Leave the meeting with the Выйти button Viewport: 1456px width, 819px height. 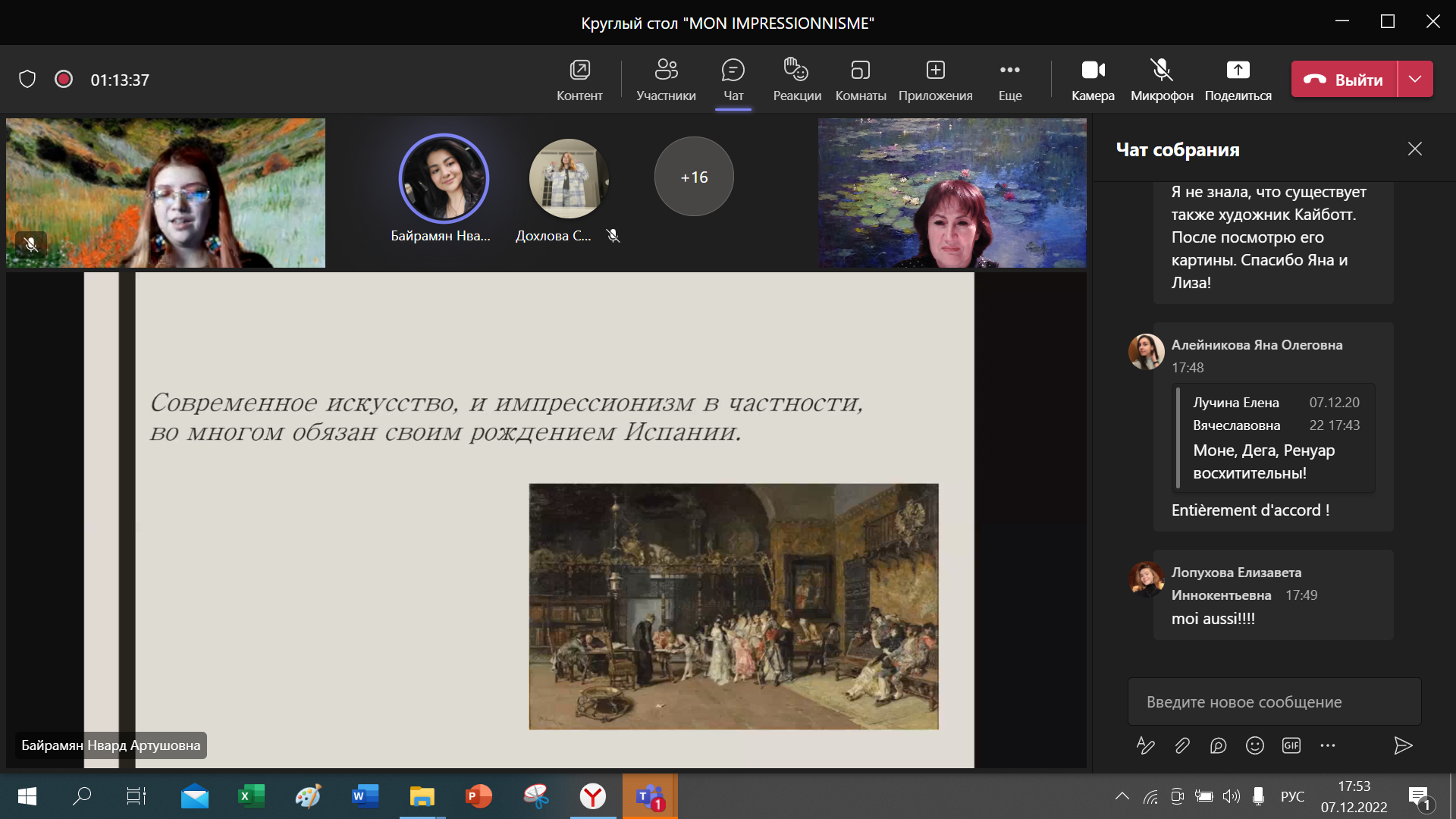point(1344,79)
